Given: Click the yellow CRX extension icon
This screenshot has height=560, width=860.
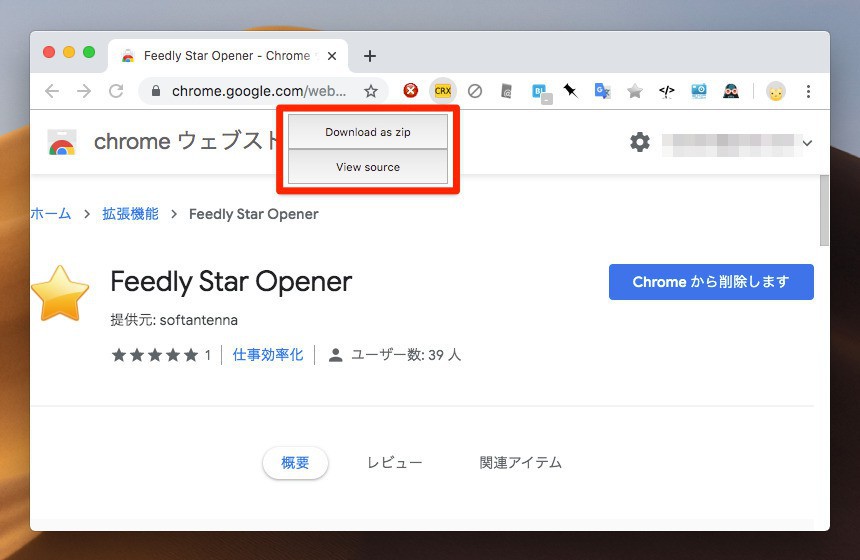Looking at the screenshot, I should point(443,90).
